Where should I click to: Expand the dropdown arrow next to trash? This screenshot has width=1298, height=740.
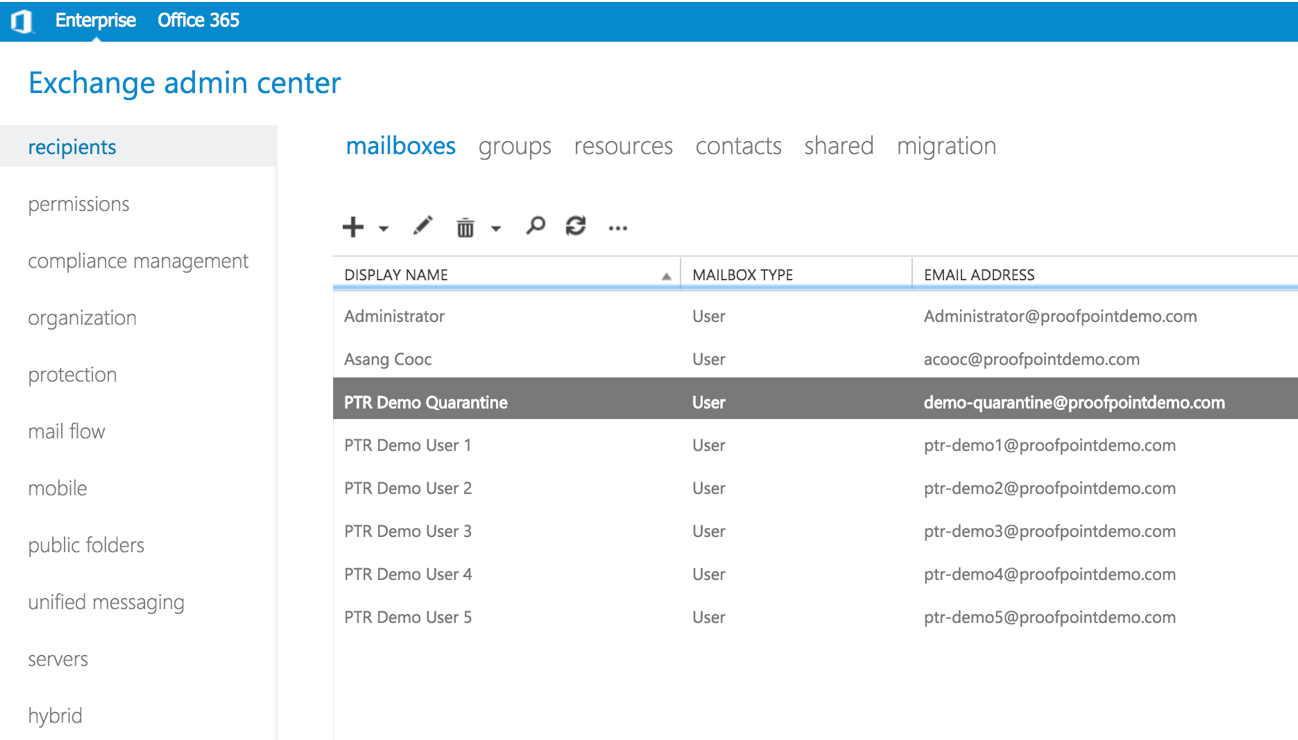[x=496, y=229]
